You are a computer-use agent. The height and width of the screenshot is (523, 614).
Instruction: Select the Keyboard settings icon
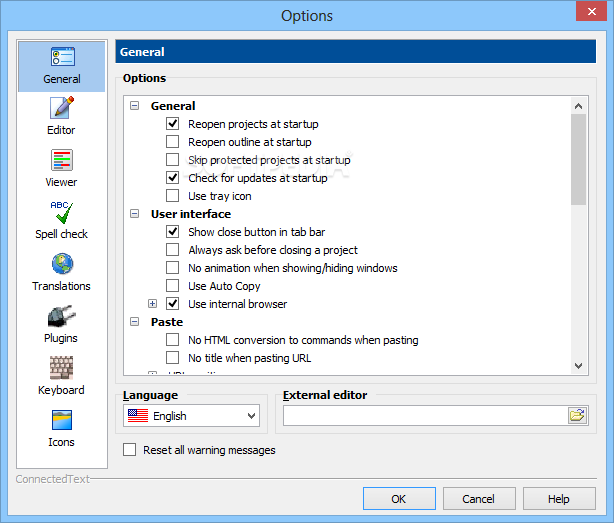pyautogui.click(x=61, y=368)
